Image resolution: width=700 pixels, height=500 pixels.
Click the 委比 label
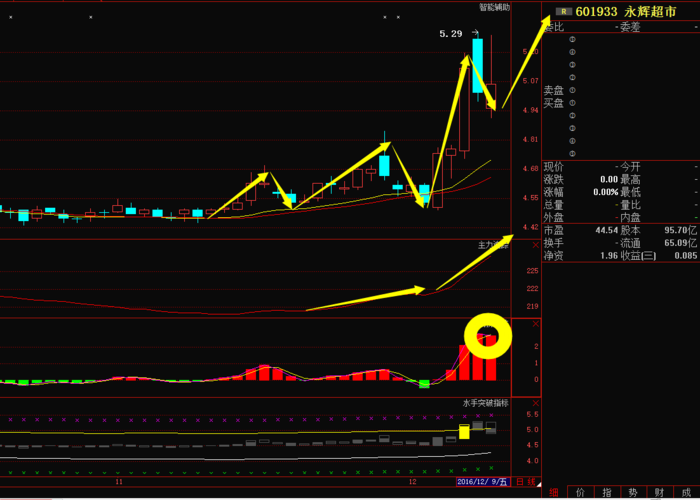point(554,27)
